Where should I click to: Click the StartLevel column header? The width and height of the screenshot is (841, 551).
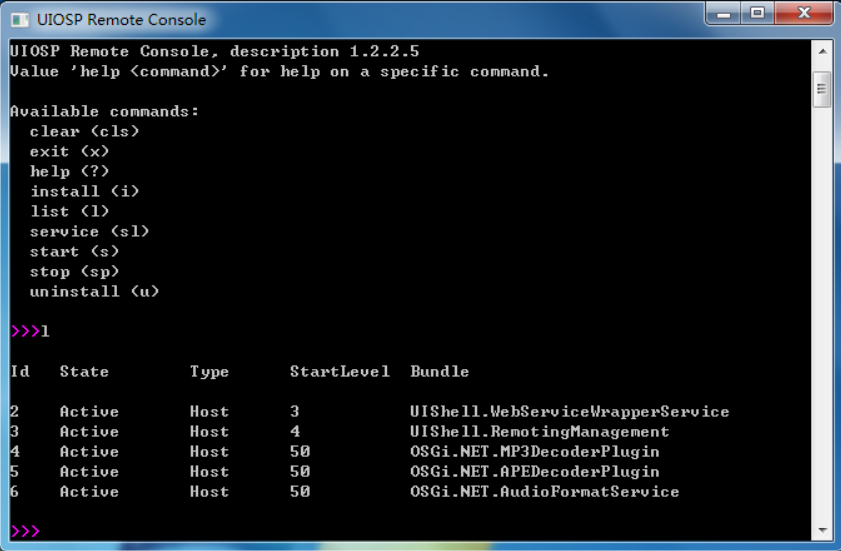coord(340,371)
